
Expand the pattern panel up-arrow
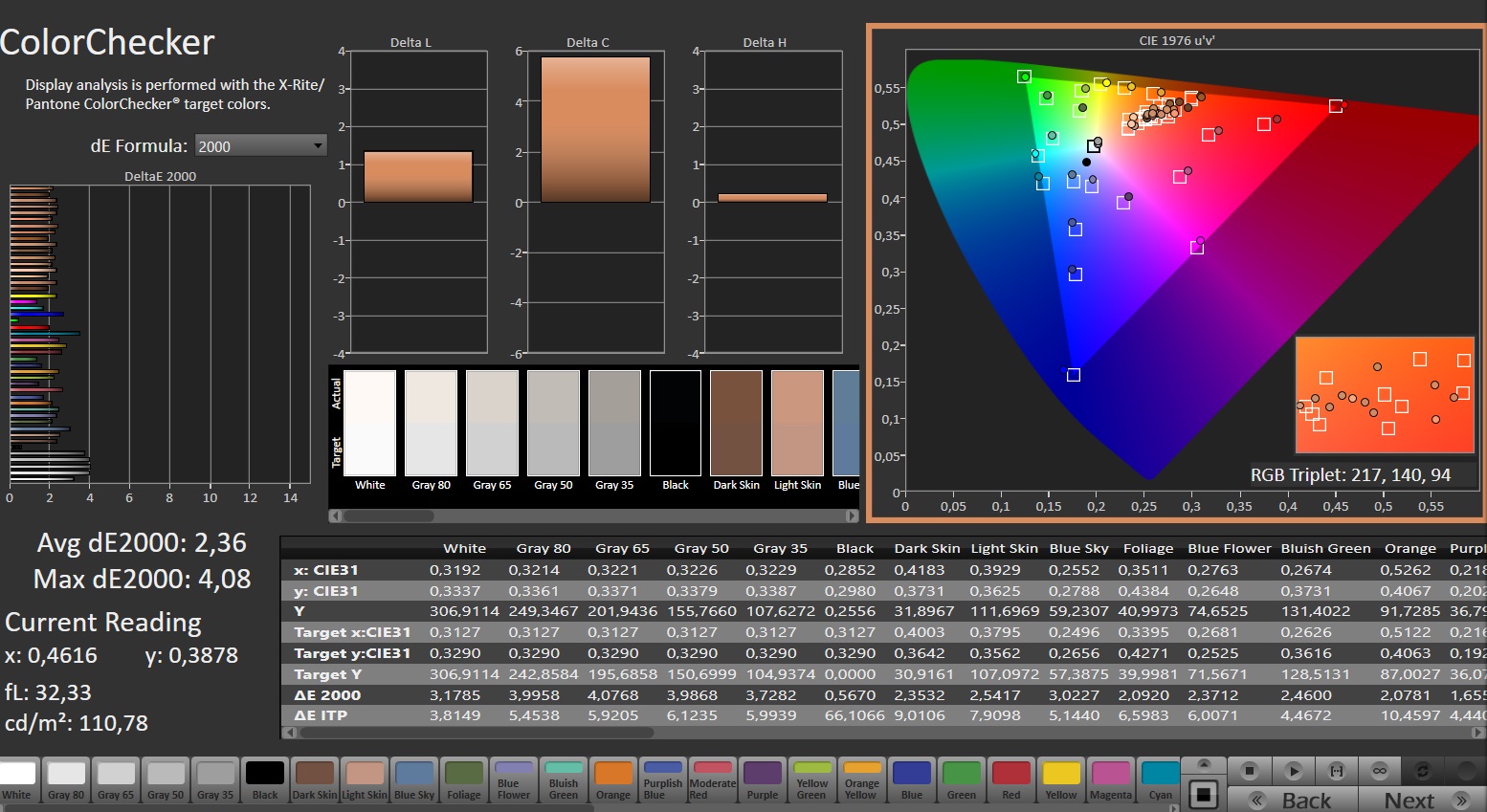(1205, 764)
